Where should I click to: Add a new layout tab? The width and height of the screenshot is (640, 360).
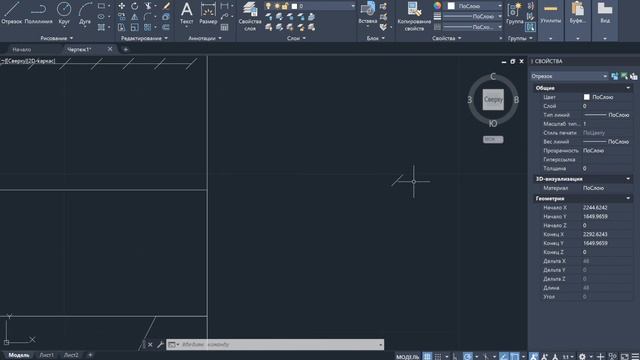(x=90, y=355)
